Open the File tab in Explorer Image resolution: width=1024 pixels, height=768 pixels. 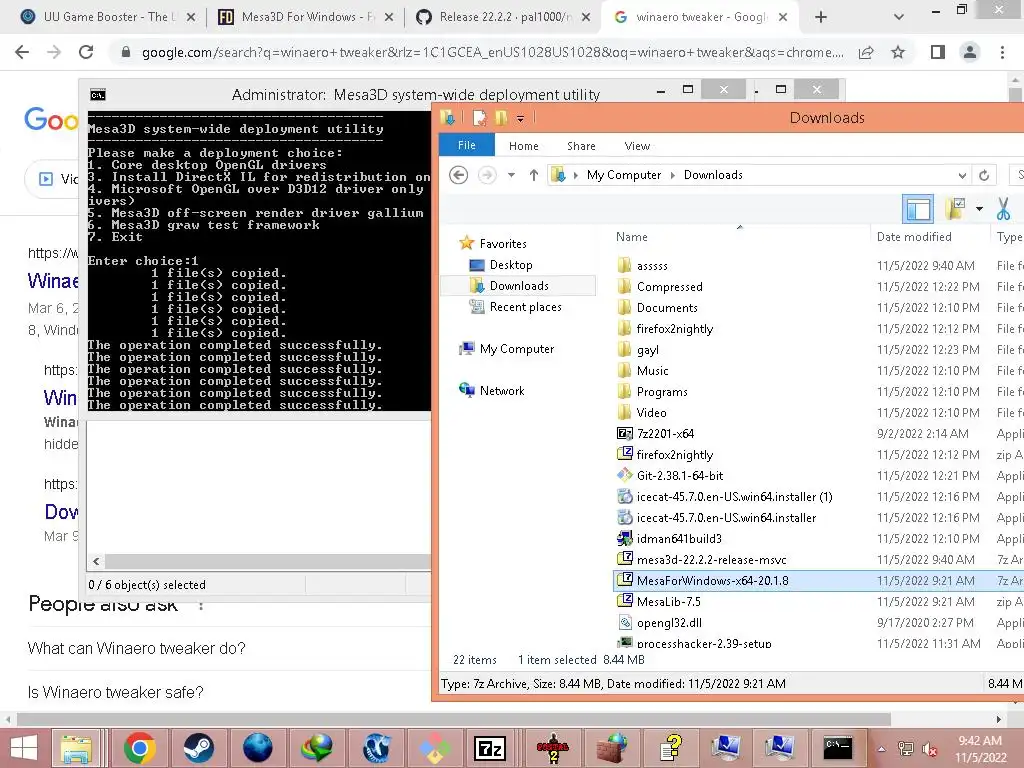(x=466, y=146)
